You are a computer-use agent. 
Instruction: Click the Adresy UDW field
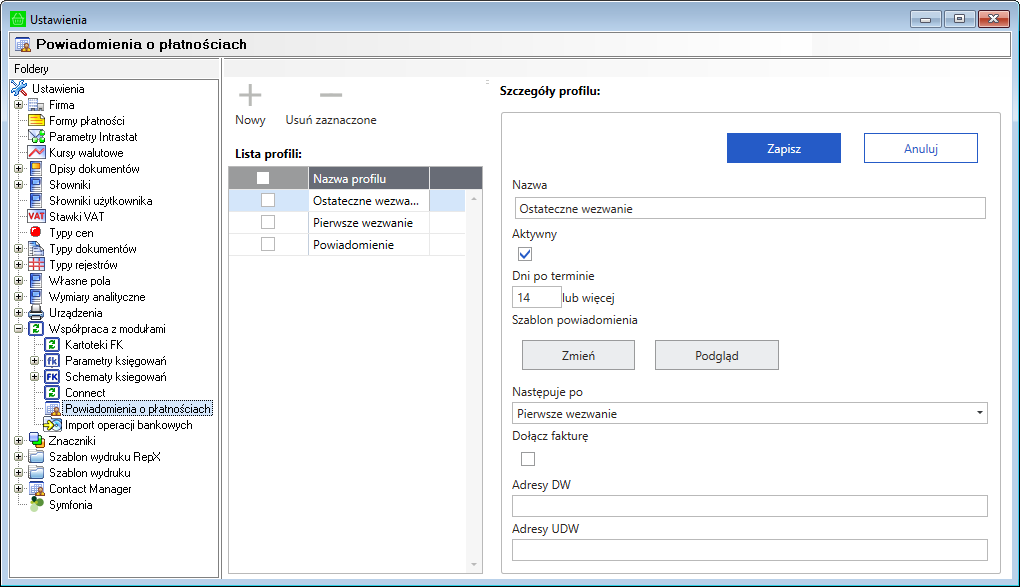point(749,550)
